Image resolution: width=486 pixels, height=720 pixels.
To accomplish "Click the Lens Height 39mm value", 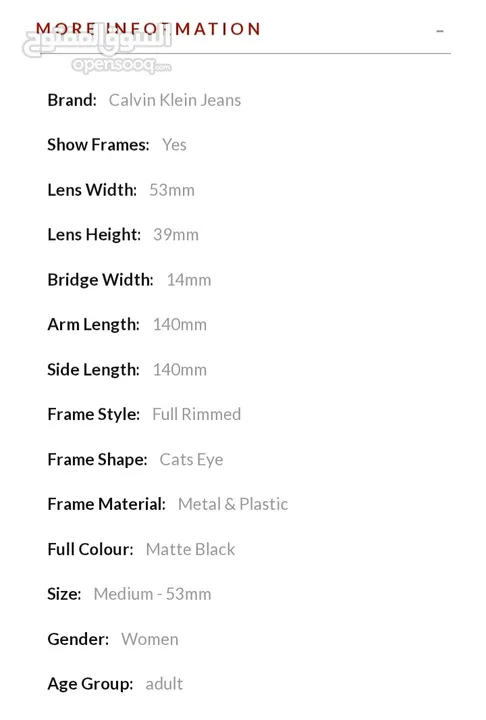I will [176, 235].
